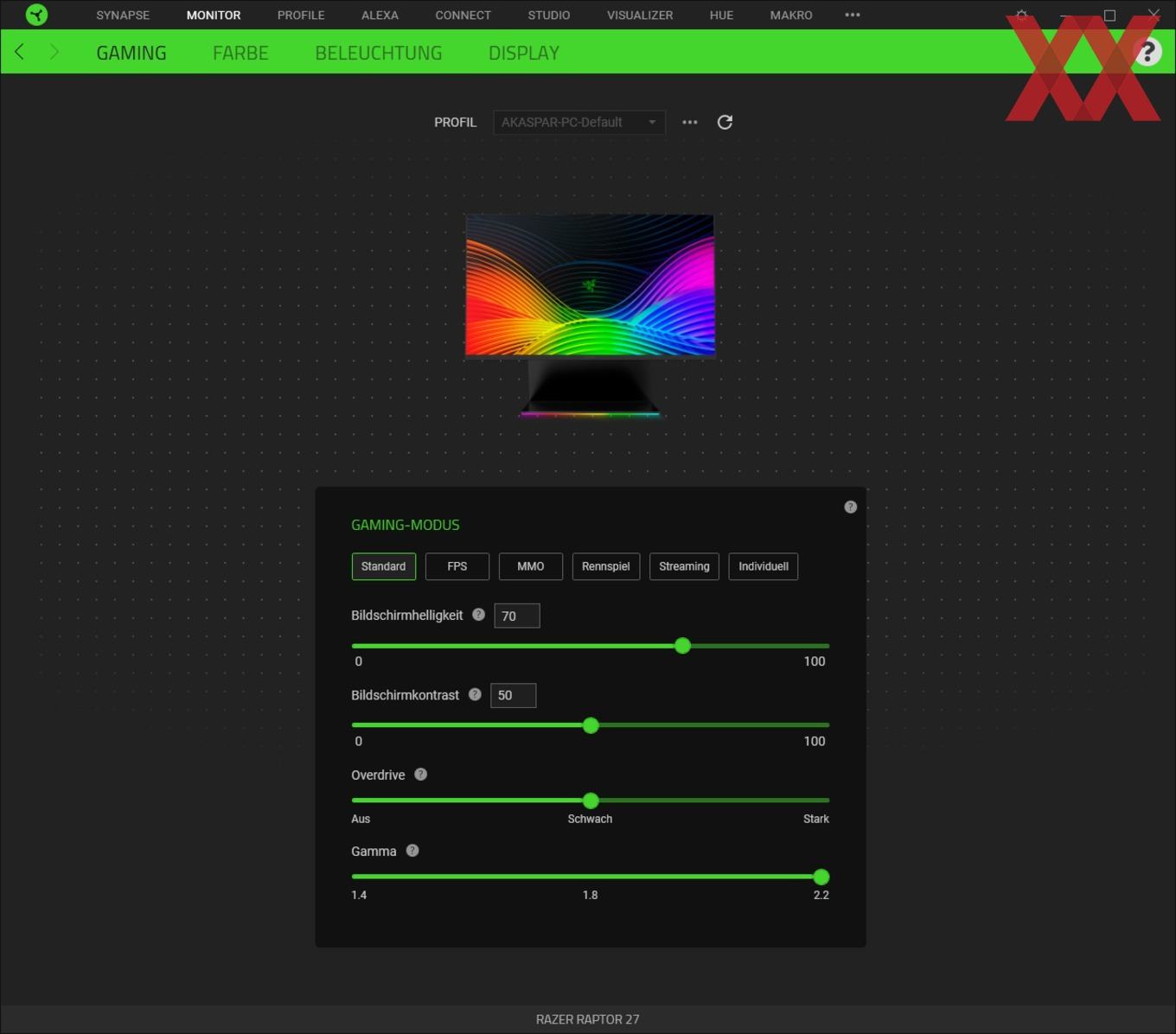Open the PROFIL dropdown AKASPAR-PC-Default

[579, 122]
